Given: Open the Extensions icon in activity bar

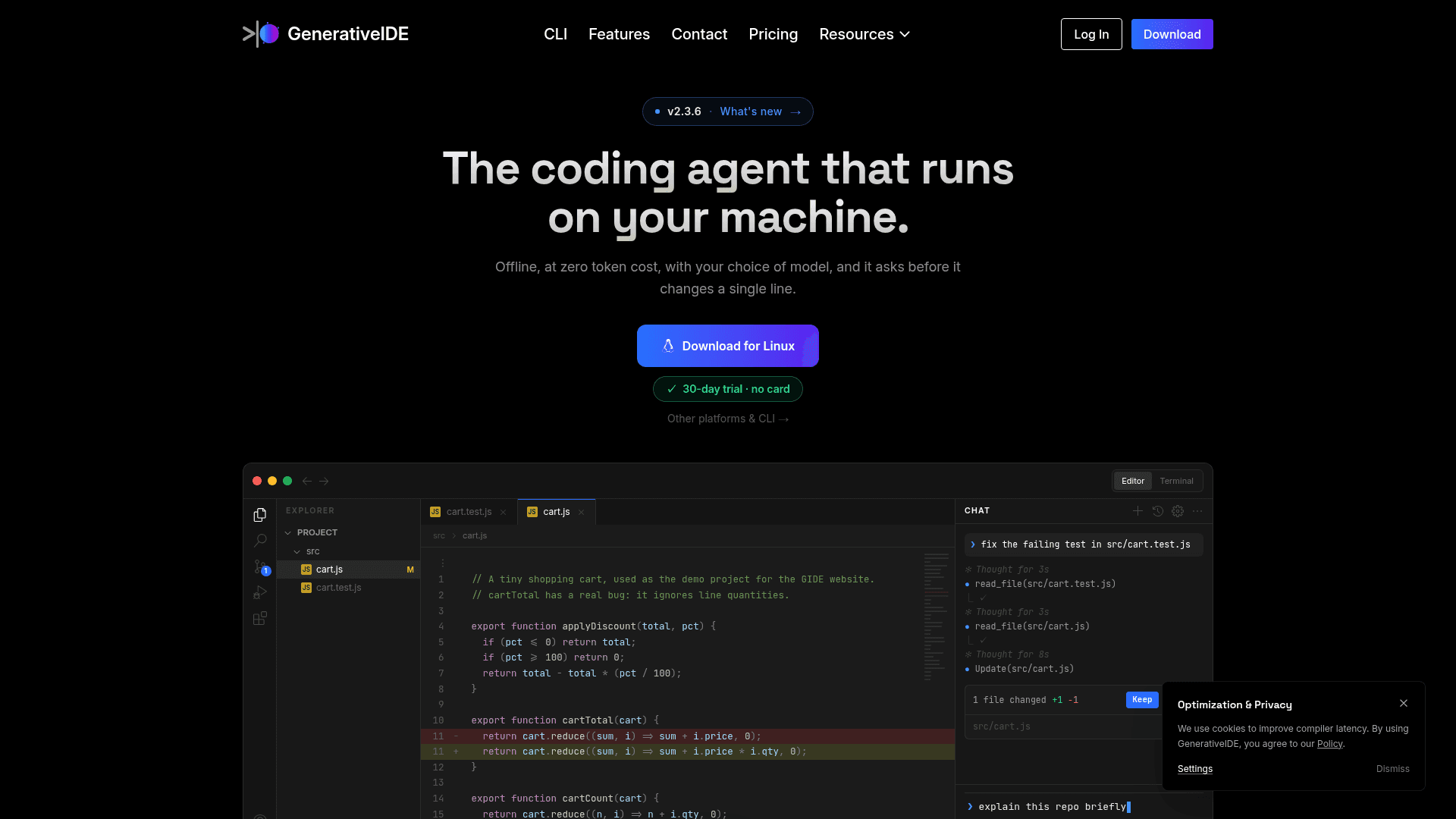Looking at the screenshot, I should (x=260, y=618).
